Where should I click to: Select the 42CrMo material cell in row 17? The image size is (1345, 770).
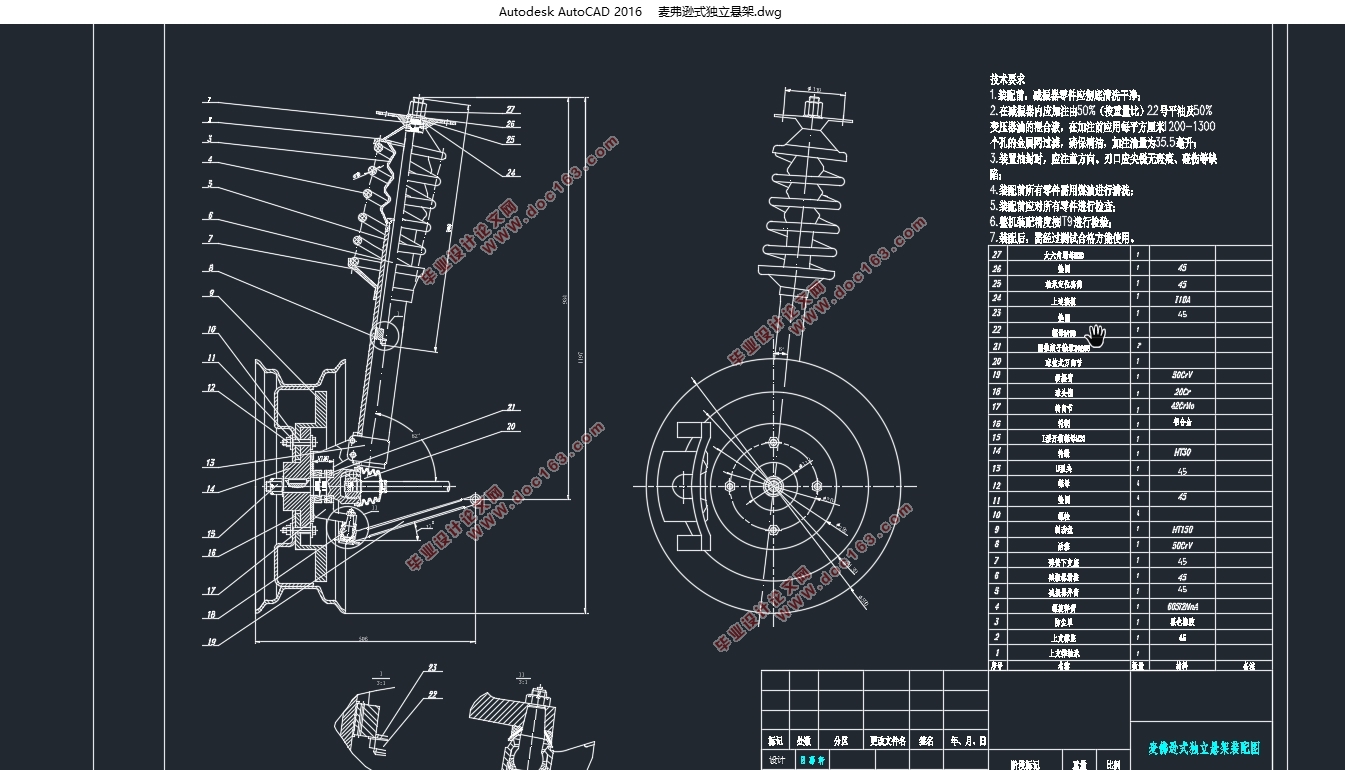1182,407
